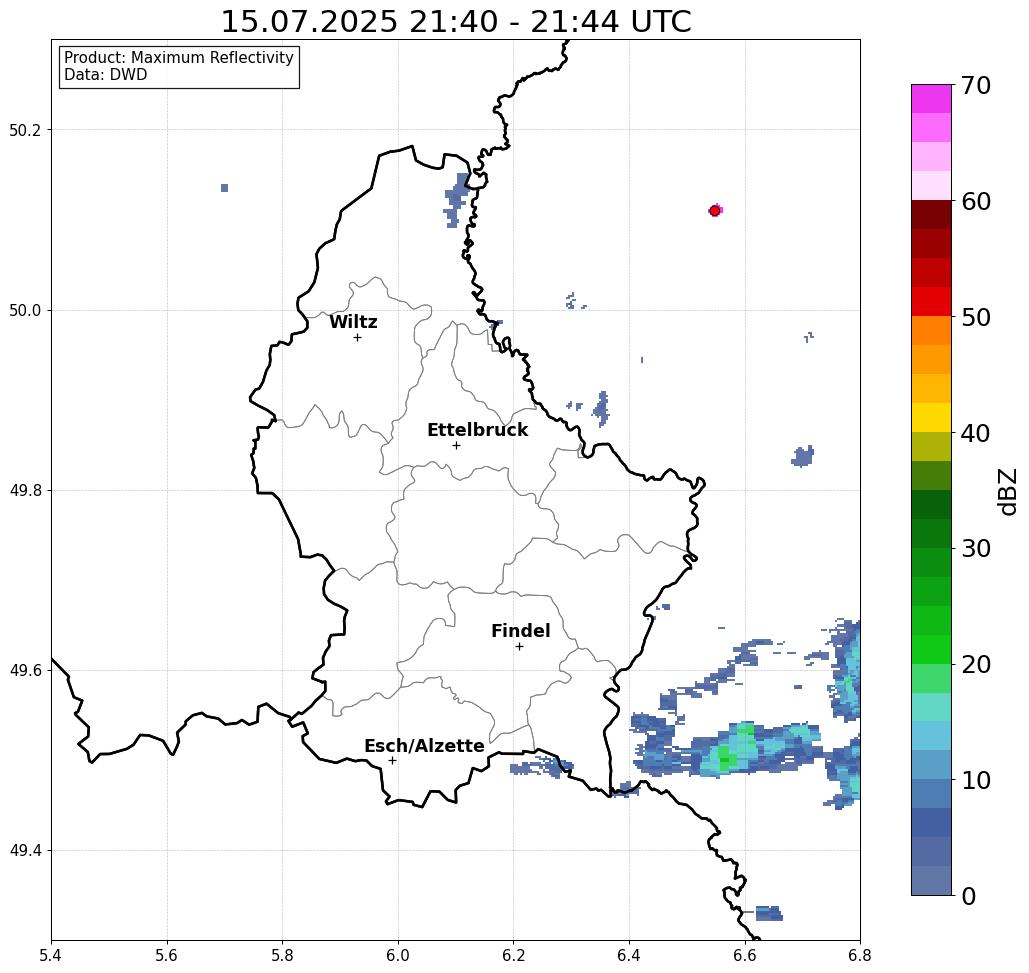The width and height of the screenshot is (1029, 973).
Task: Click the longitude tick label 6.2
Action: pyautogui.click(x=514, y=955)
